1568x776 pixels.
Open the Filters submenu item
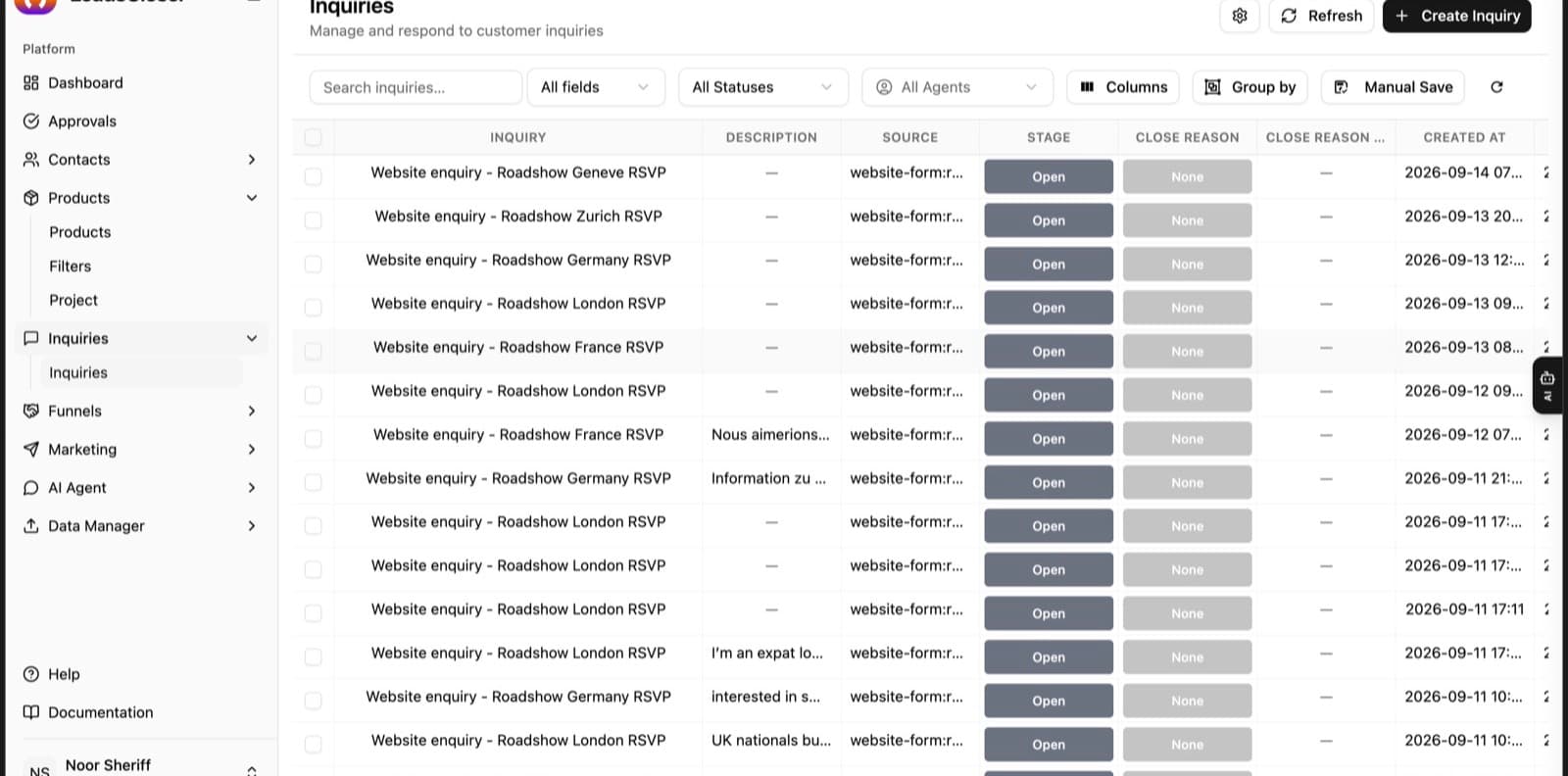pyautogui.click(x=70, y=267)
